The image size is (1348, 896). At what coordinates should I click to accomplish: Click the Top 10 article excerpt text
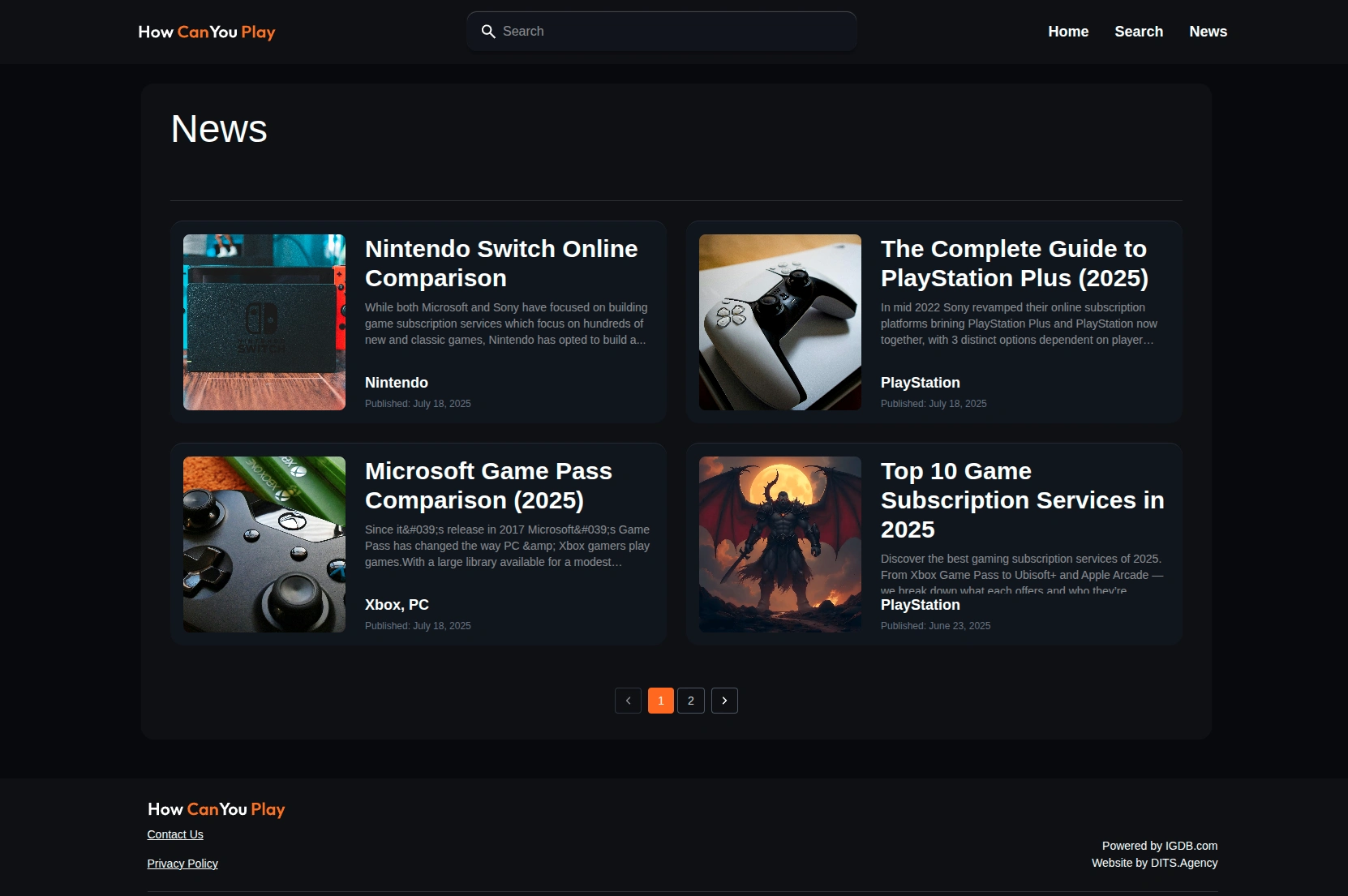click(x=1022, y=574)
